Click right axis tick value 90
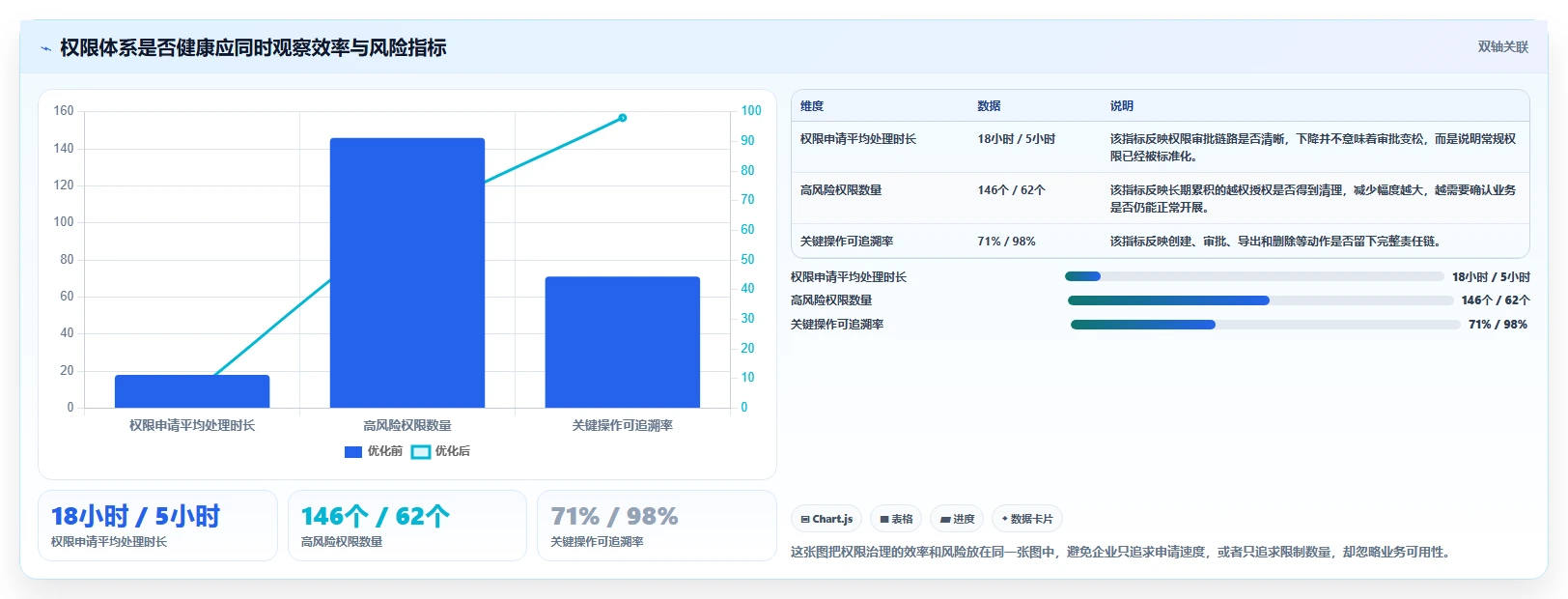Screen dimensions: 1568x599 coord(747,140)
